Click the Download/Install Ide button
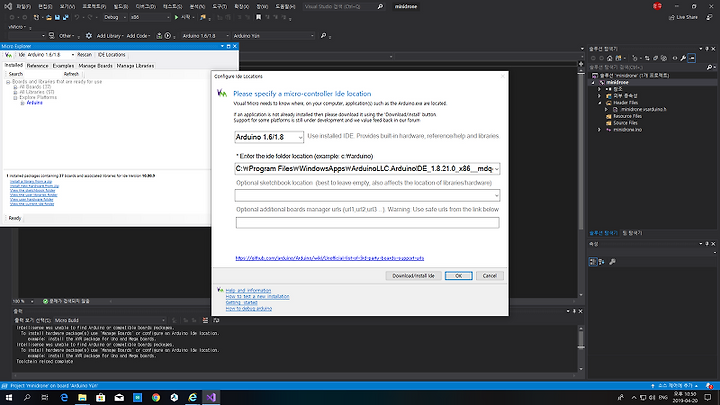This screenshot has width=720, height=405. coord(413,276)
